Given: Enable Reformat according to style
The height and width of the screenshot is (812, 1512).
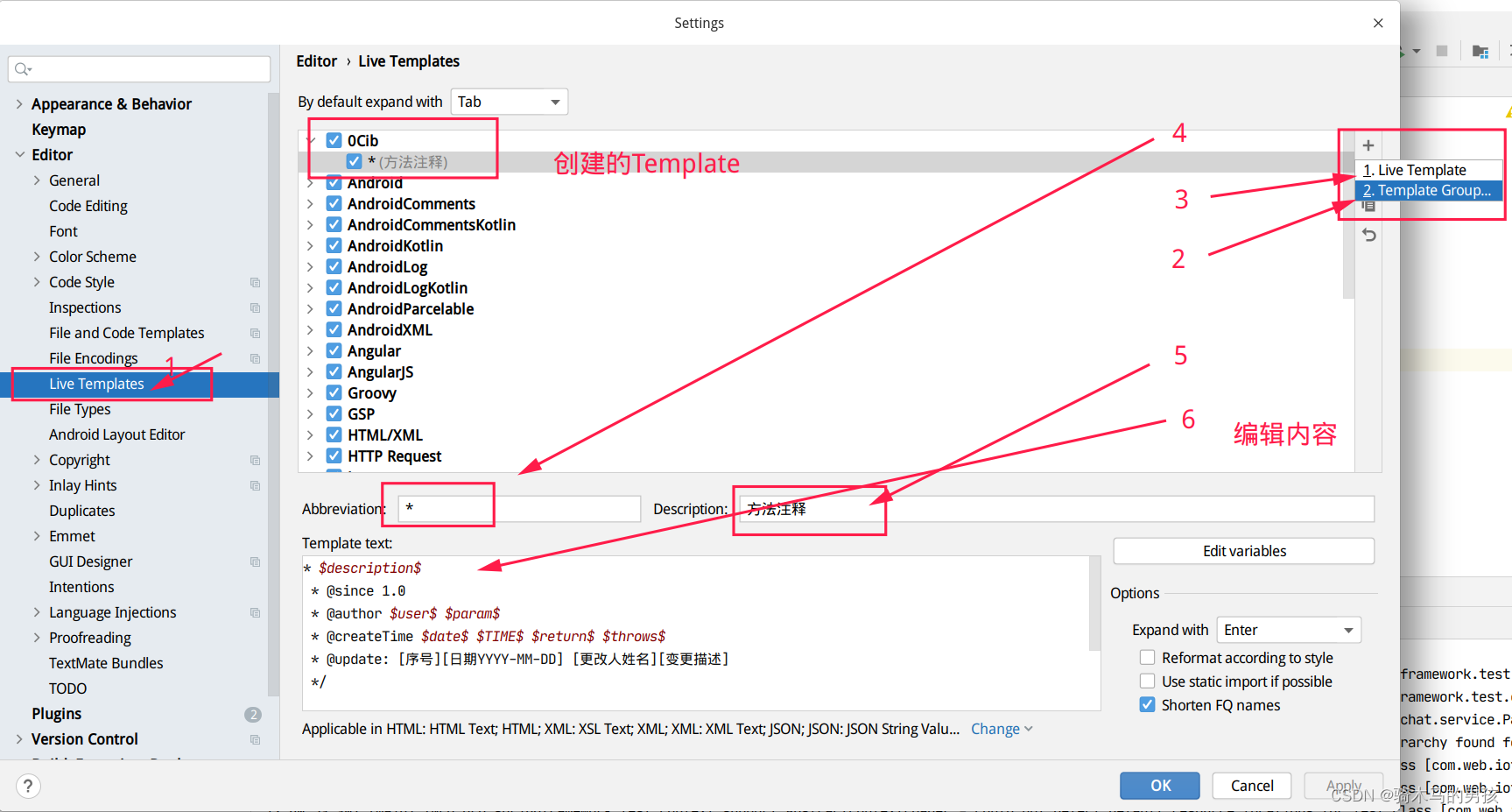Looking at the screenshot, I should coord(1147,657).
